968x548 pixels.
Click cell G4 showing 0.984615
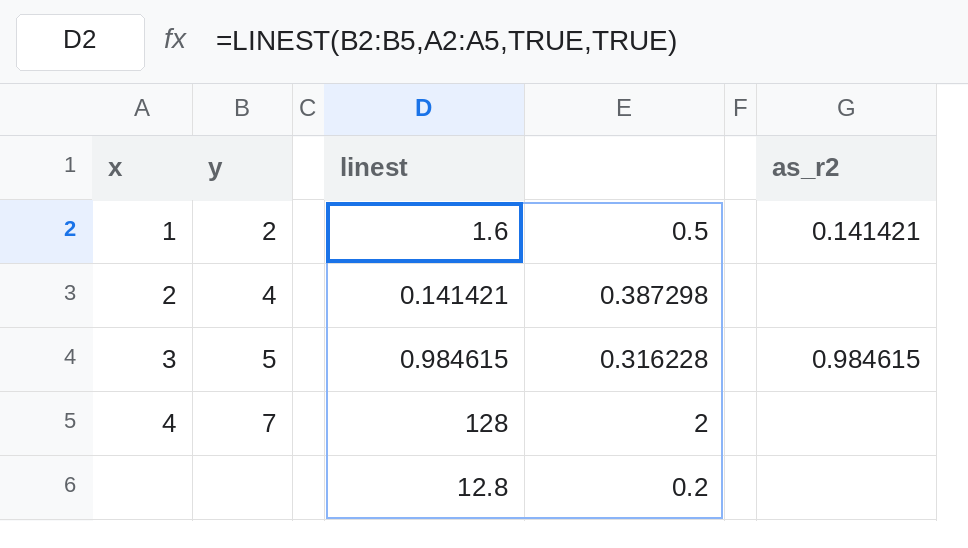(x=846, y=360)
